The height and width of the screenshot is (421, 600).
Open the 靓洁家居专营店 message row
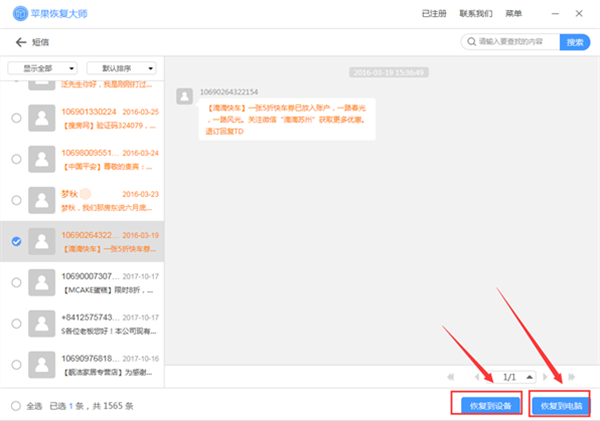pos(82,365)
